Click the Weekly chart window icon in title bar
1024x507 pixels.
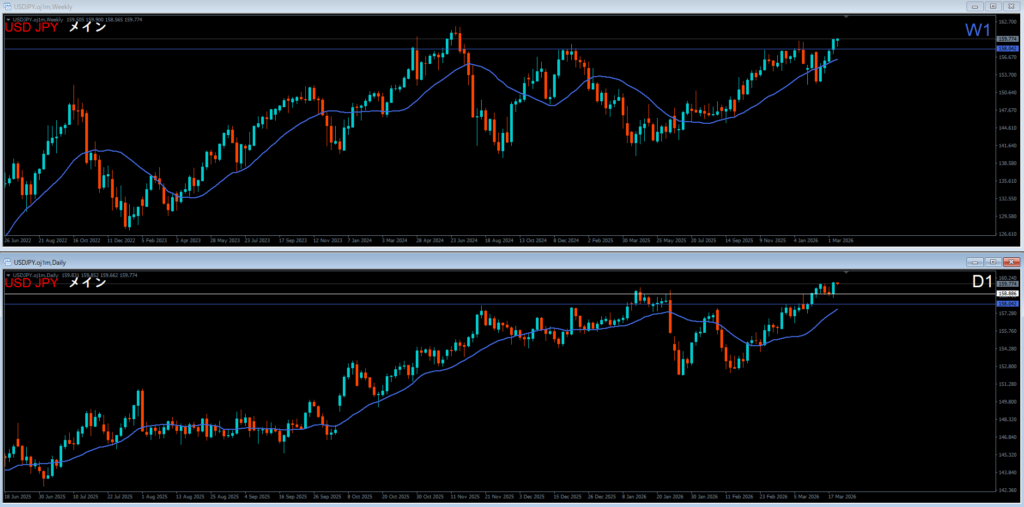pos(7,5)
